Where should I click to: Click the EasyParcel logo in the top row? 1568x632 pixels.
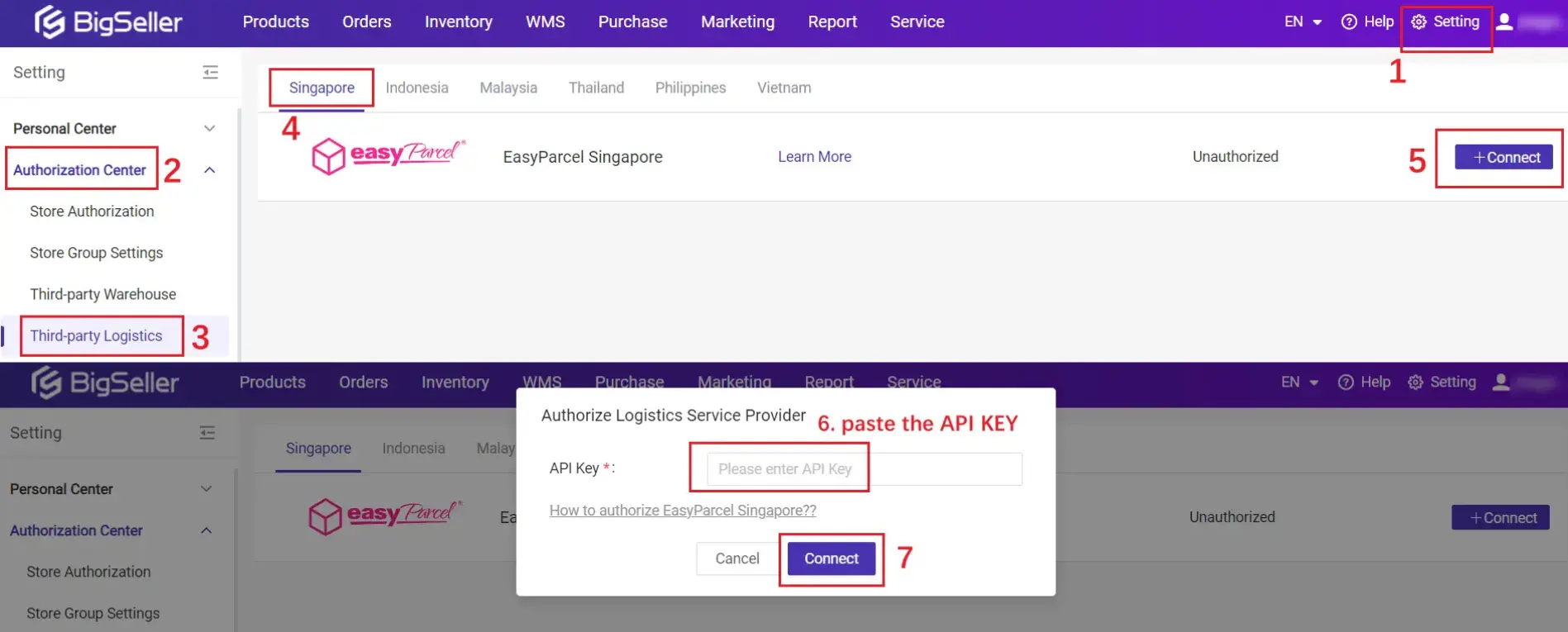coord(388,155)
